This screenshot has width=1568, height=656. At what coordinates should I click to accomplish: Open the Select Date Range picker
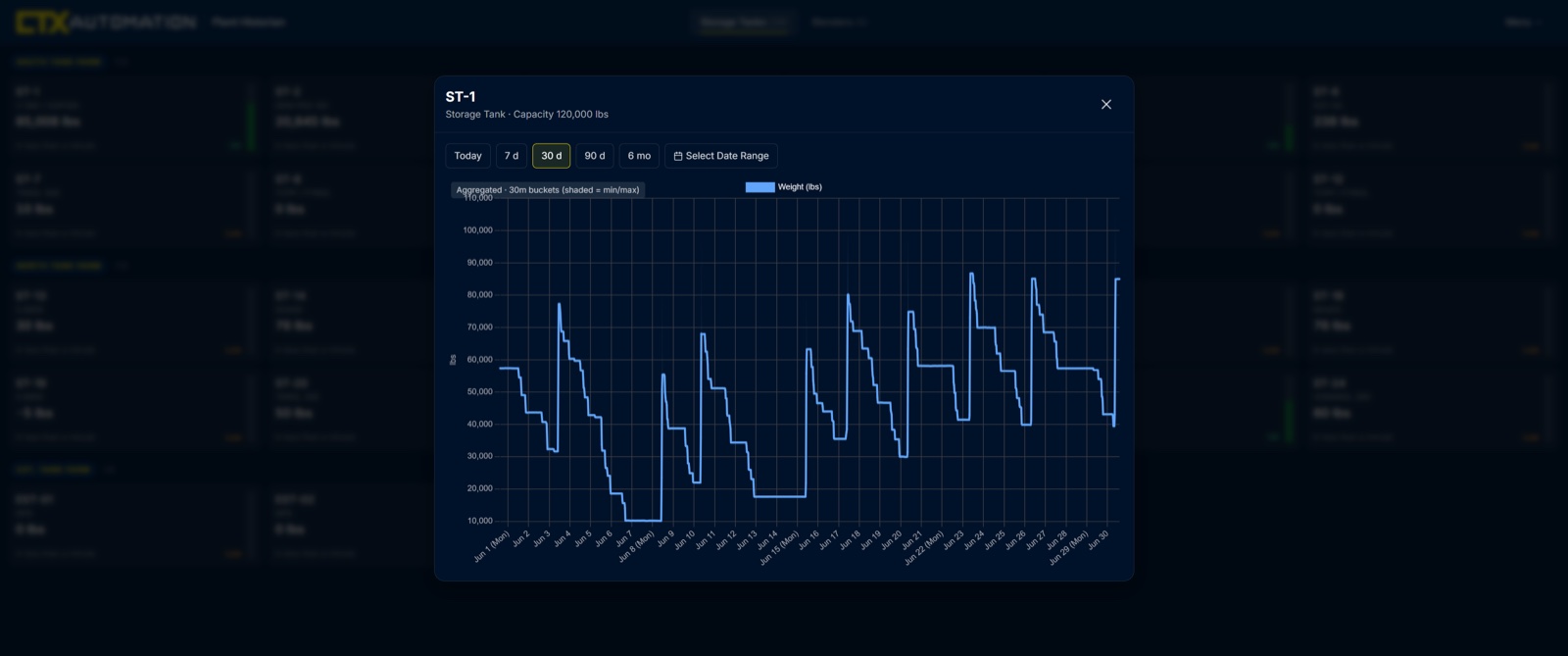point(721,156)
